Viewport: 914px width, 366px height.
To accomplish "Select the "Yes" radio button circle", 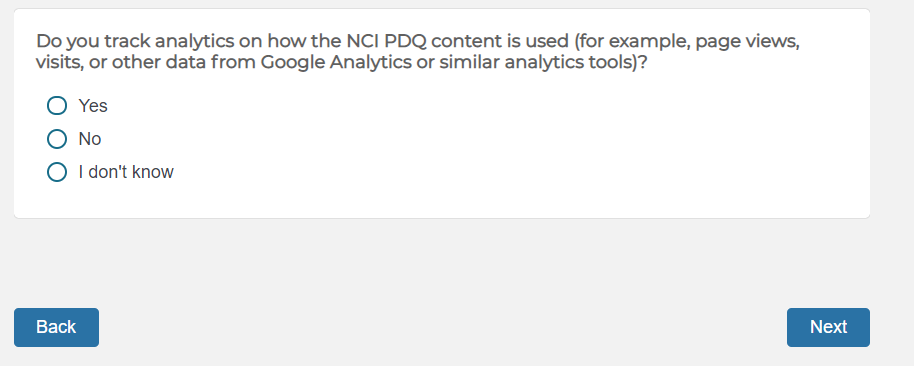I will 57,105.
